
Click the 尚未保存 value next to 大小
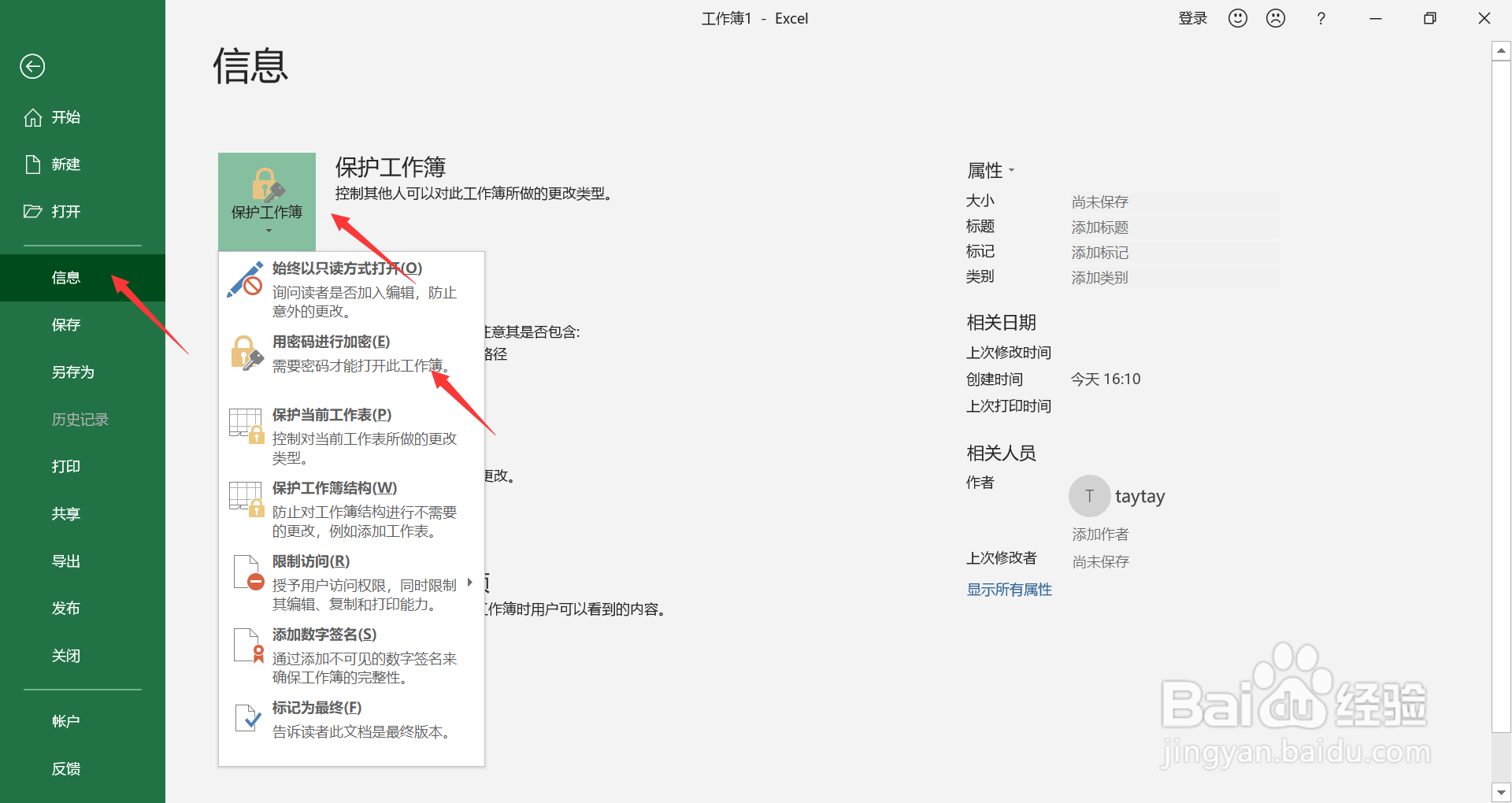tap(1100, 202)
